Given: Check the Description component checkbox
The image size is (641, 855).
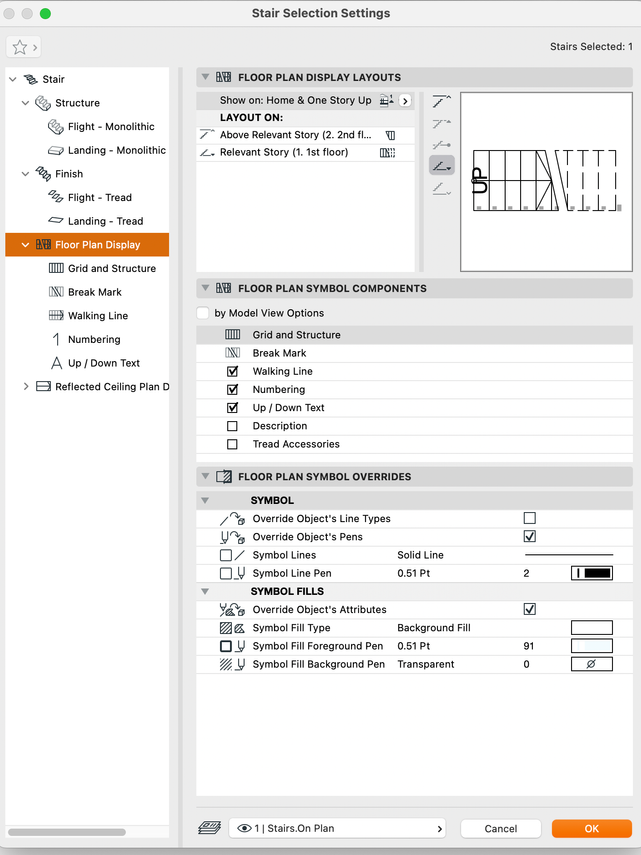Looking at the screenshot, I should click(232, 426).
